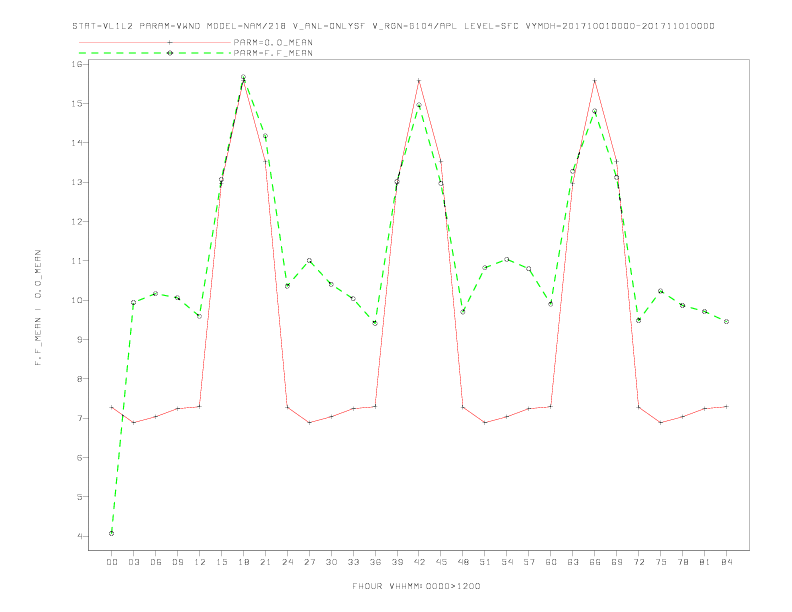Click the chart title starting STAT=VLIL2
The height and width of the screenshot is (612, 792).
pyautogui.click(x=393, y=26)
